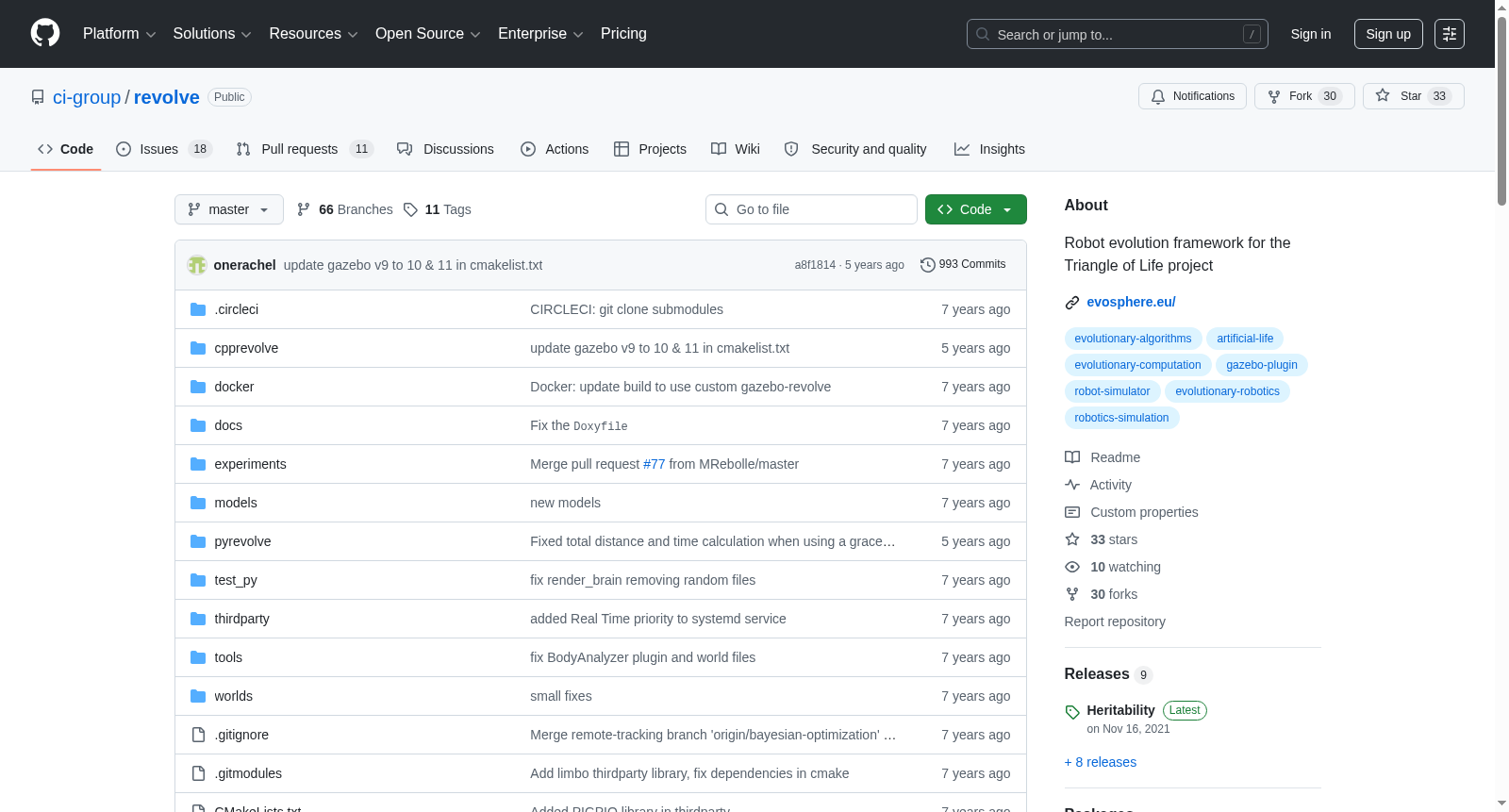
Task: Click the onerachel avatar image
Action: (x=197, y=265)
